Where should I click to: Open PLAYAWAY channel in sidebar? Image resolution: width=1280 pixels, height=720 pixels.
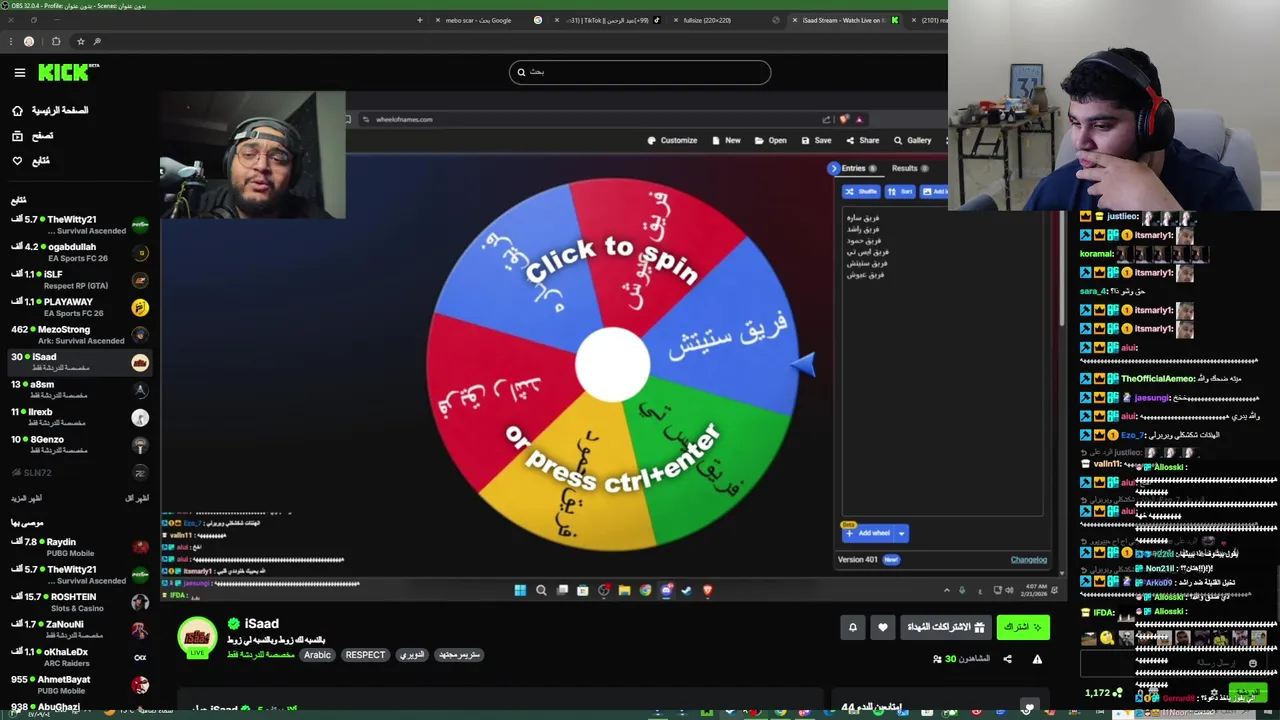[78, 307]
